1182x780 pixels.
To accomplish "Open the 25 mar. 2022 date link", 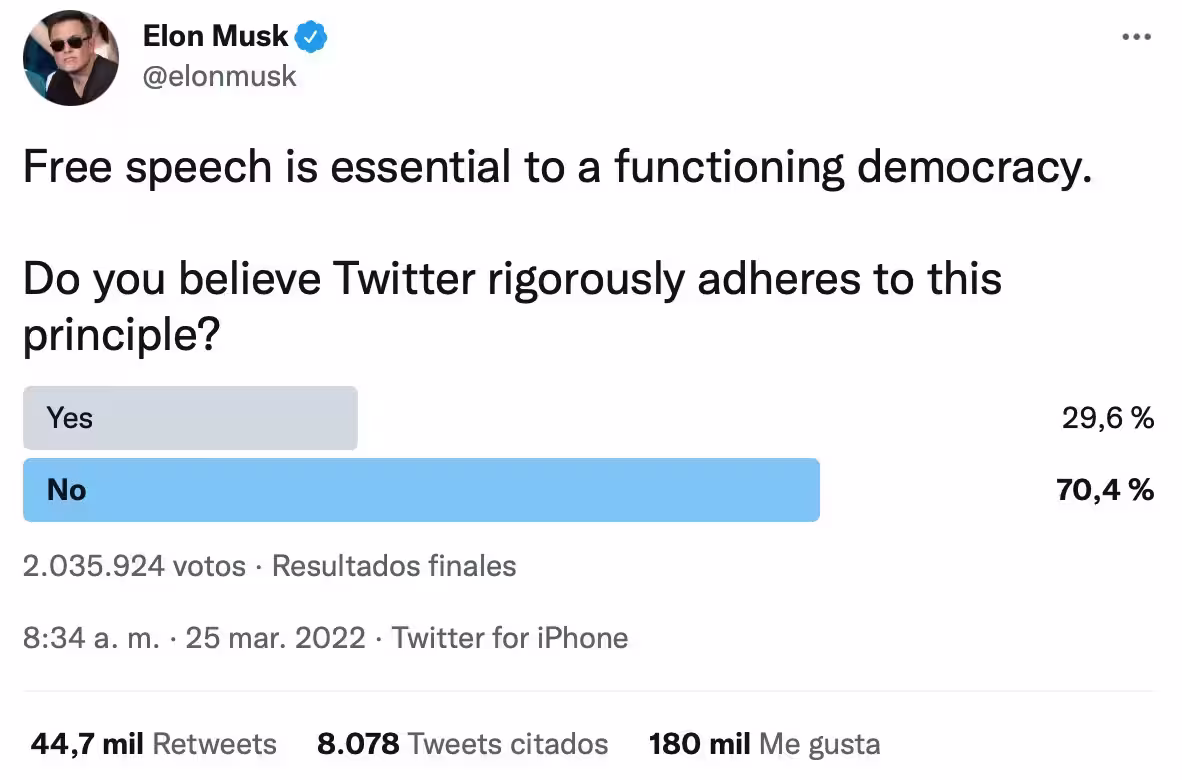I will coord(275,638).
